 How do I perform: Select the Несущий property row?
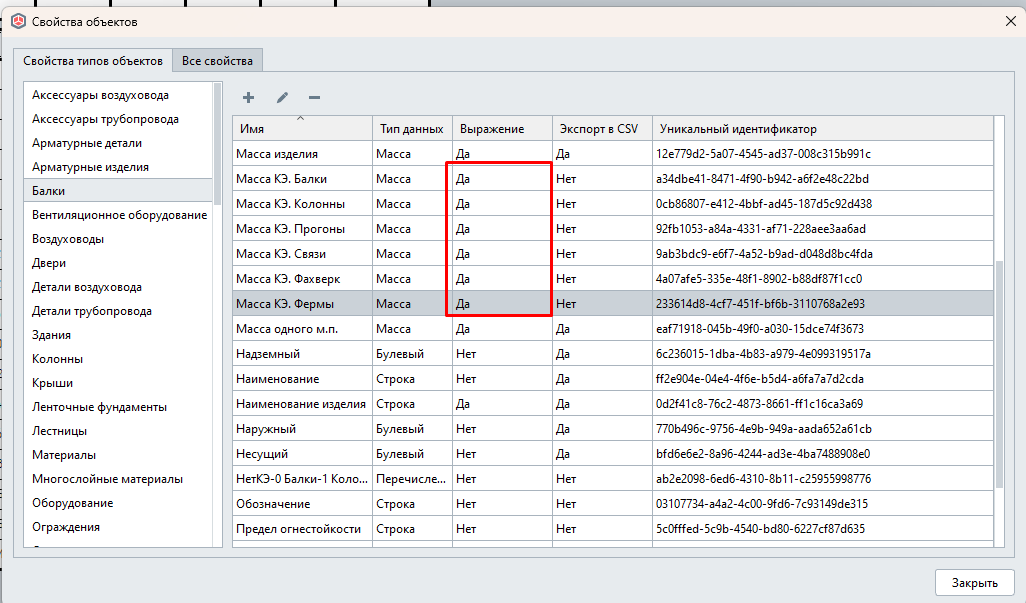click(612, 454)
